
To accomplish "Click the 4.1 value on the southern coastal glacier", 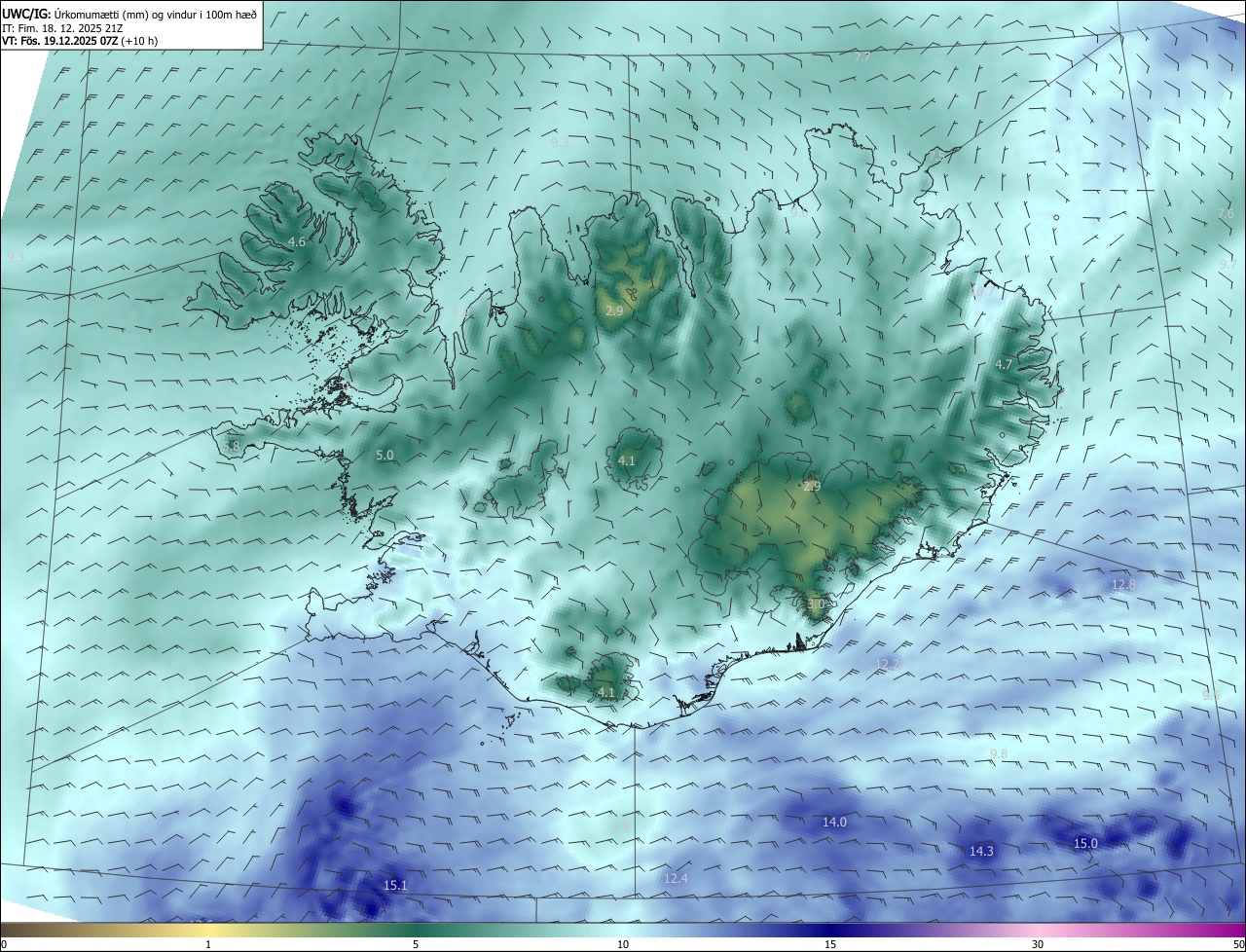I will coord(606,692).
